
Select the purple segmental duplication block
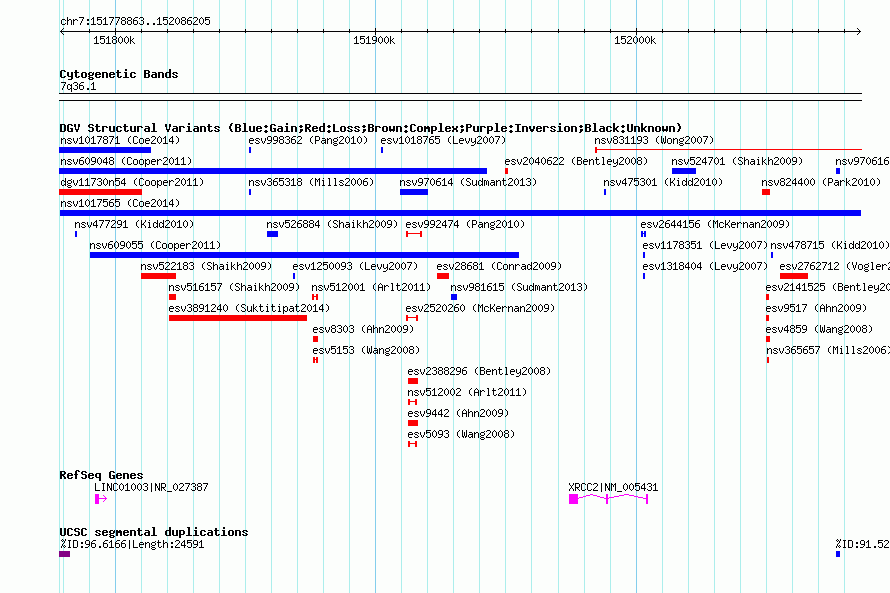65,554
